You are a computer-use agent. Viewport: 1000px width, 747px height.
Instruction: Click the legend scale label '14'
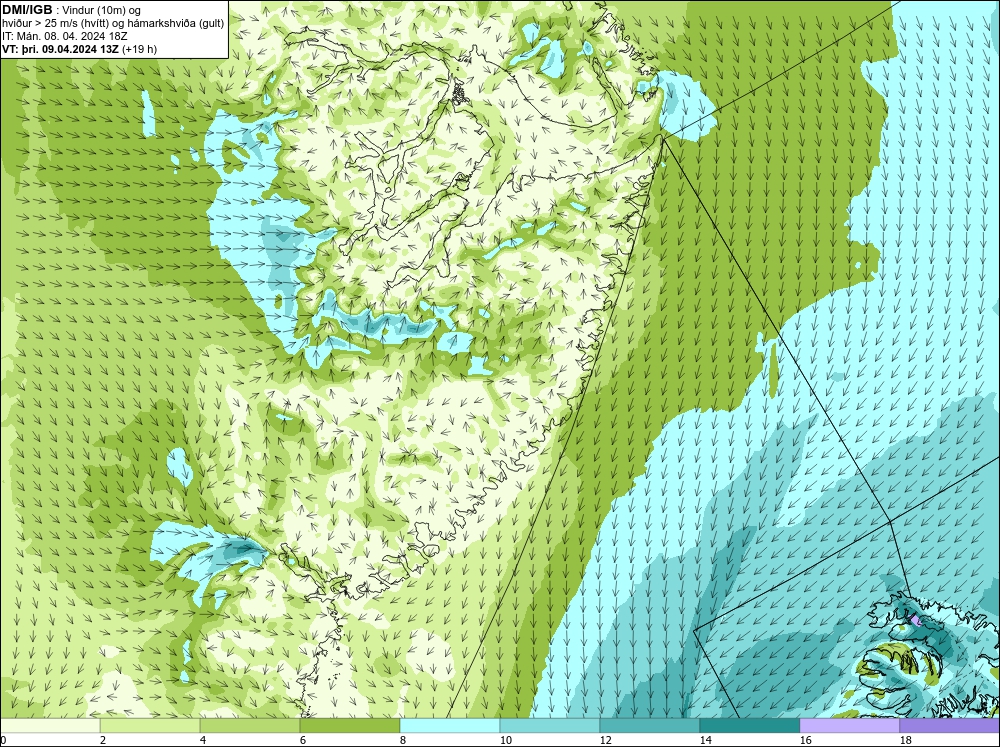(x=705, y=740)
